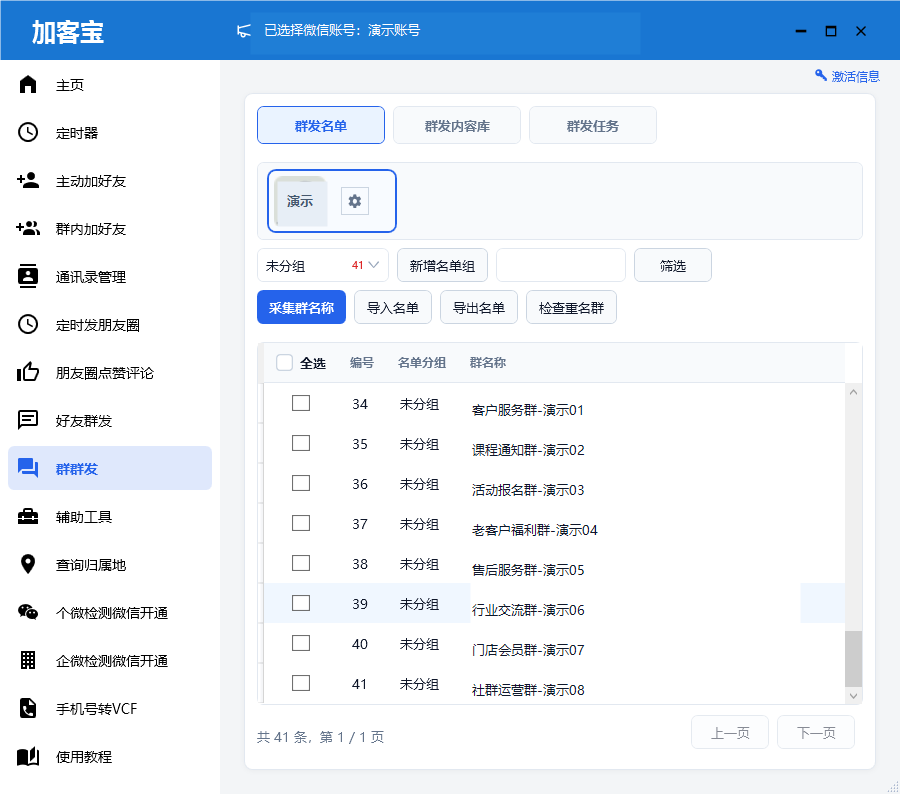Click the 名单分组 column header
The height and width of the screenshot is (794, 900).
coord(422,363)
